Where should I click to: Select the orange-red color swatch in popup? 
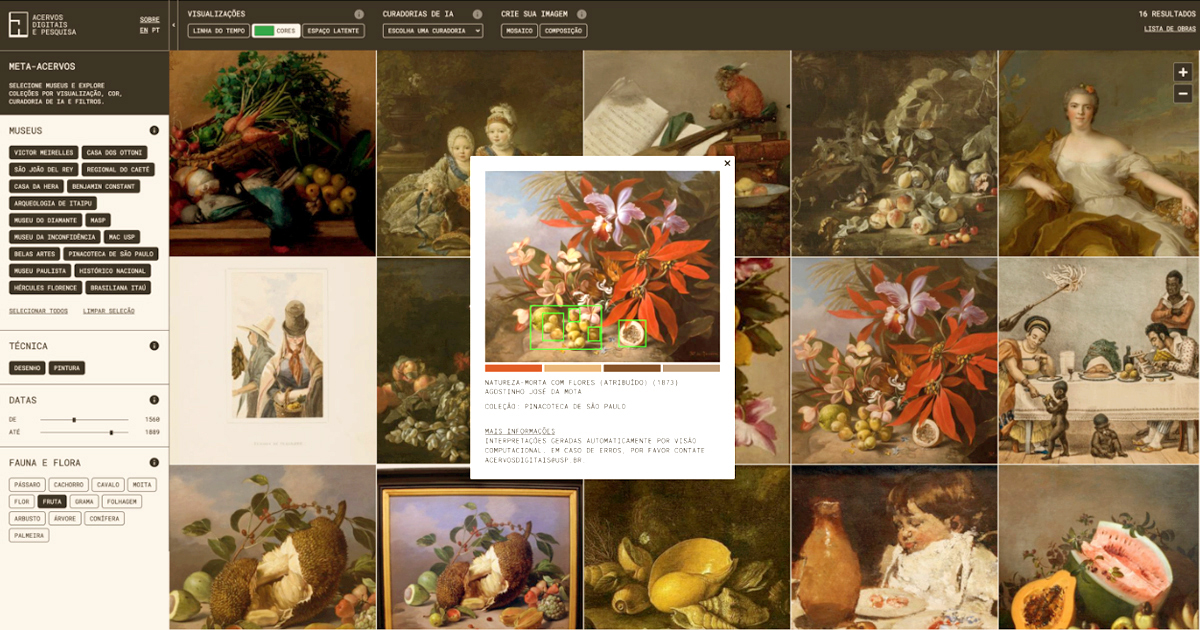[513, 368]
